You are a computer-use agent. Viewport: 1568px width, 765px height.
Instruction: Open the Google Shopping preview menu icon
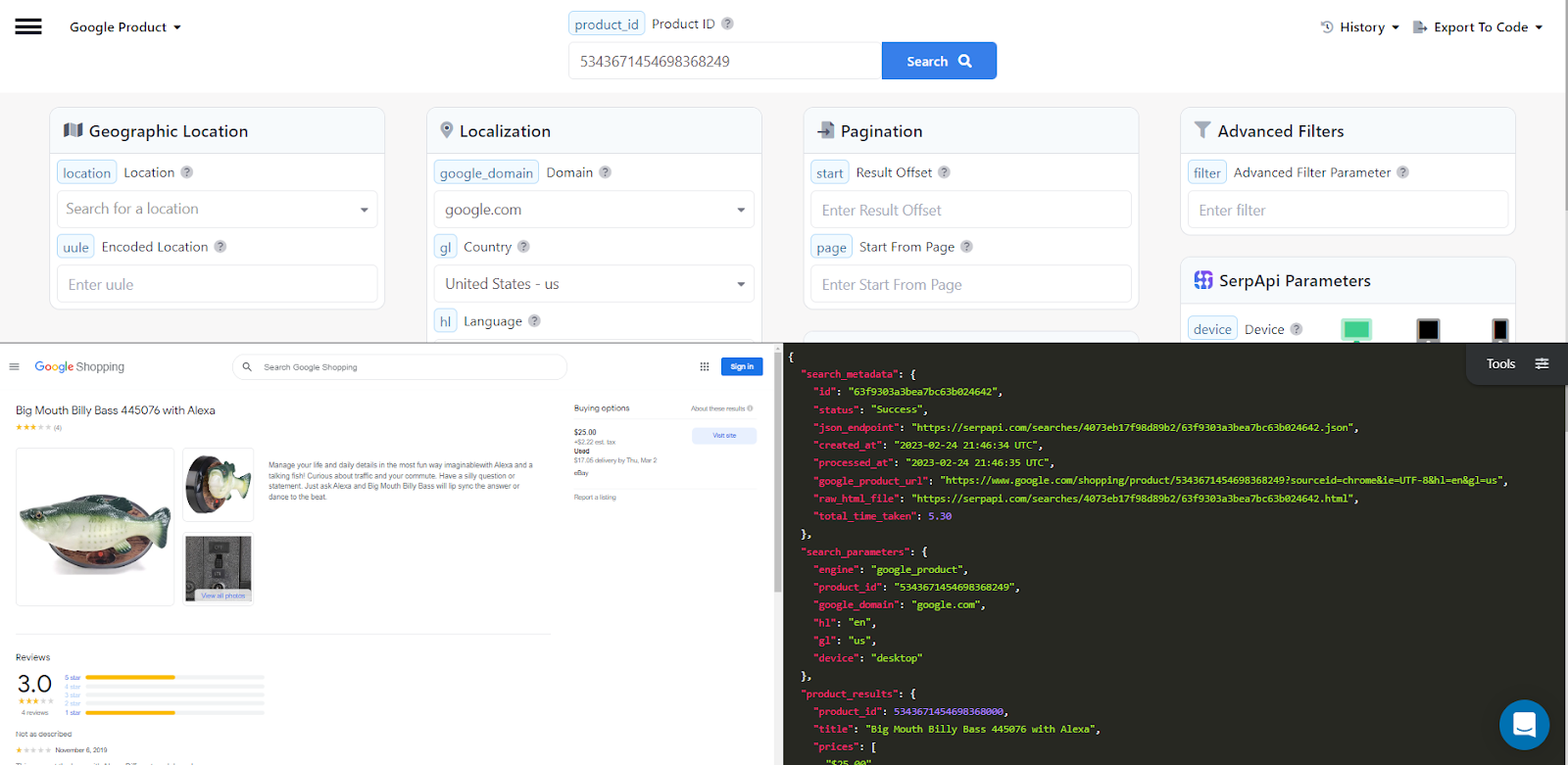coord(14,367)
